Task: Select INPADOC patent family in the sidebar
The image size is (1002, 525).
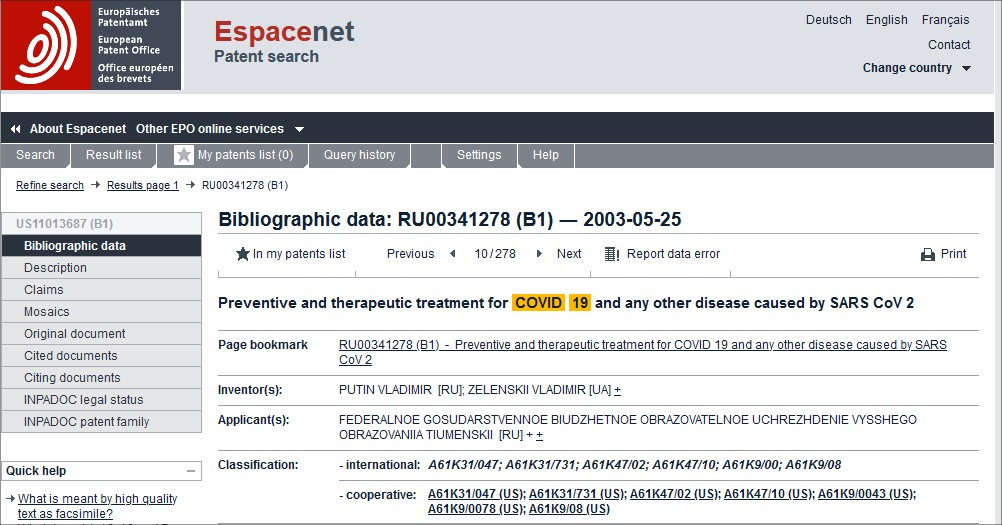Action: pos(102,422)
